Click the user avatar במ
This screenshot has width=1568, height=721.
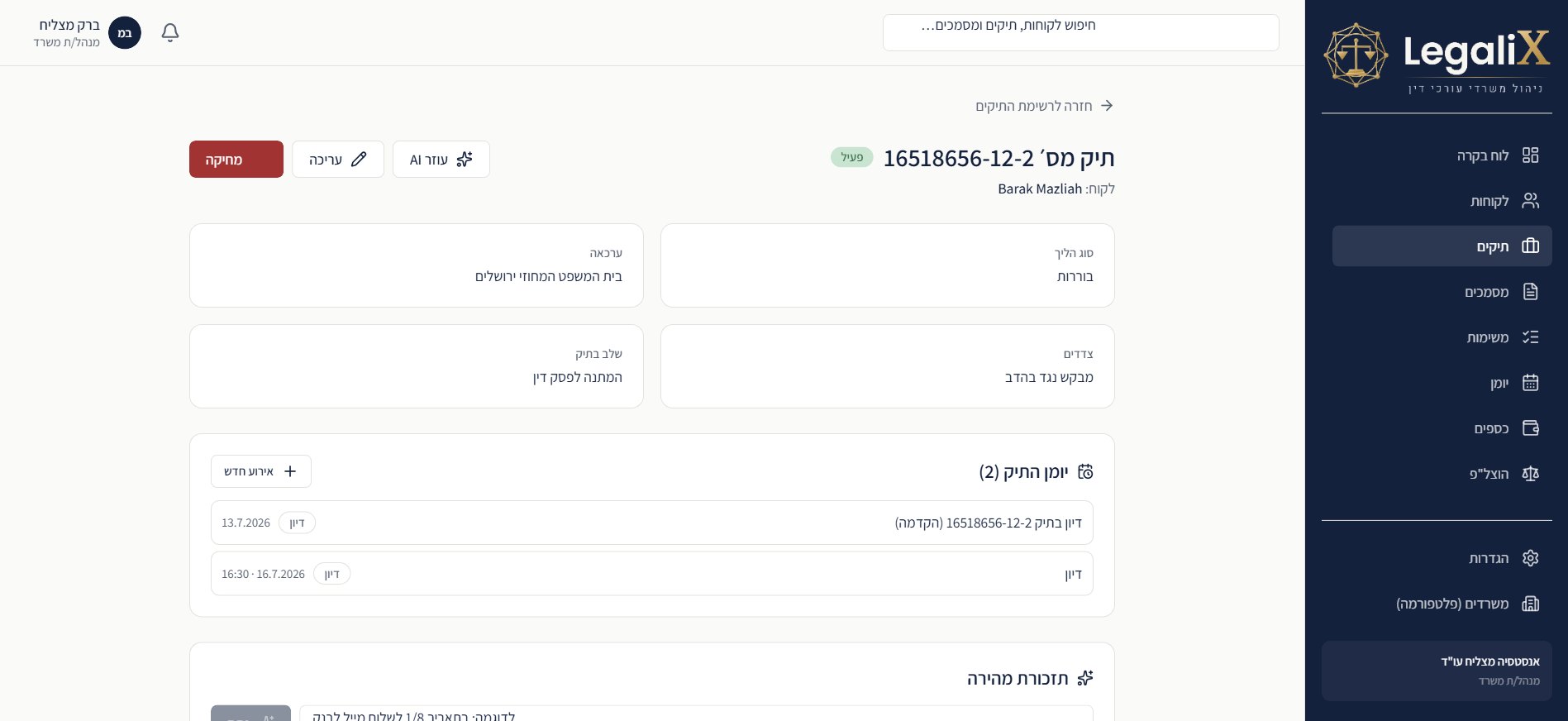click(x=125, y=33)
